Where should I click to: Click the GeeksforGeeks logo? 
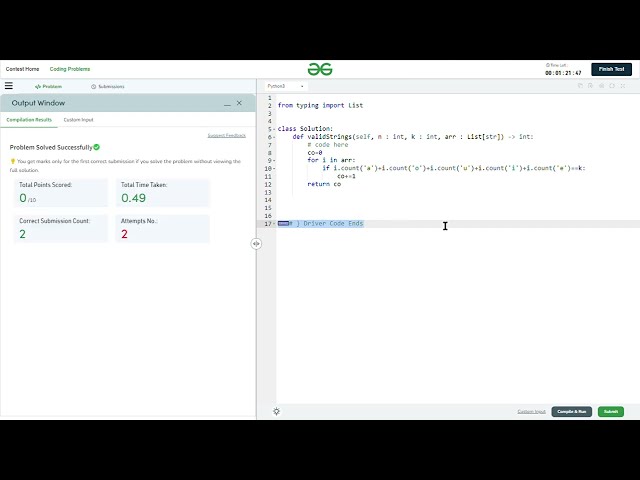point(320,69)
